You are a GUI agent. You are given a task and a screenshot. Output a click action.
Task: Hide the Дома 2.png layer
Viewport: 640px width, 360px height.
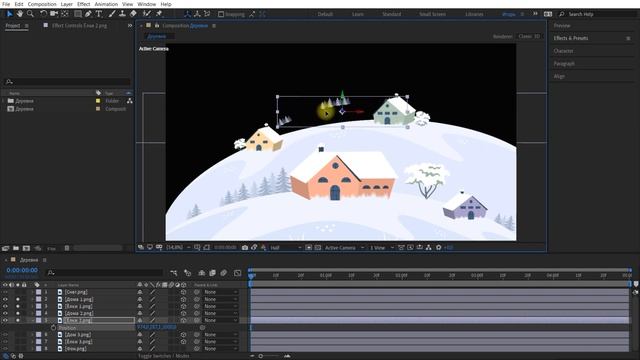pos(5,313)
